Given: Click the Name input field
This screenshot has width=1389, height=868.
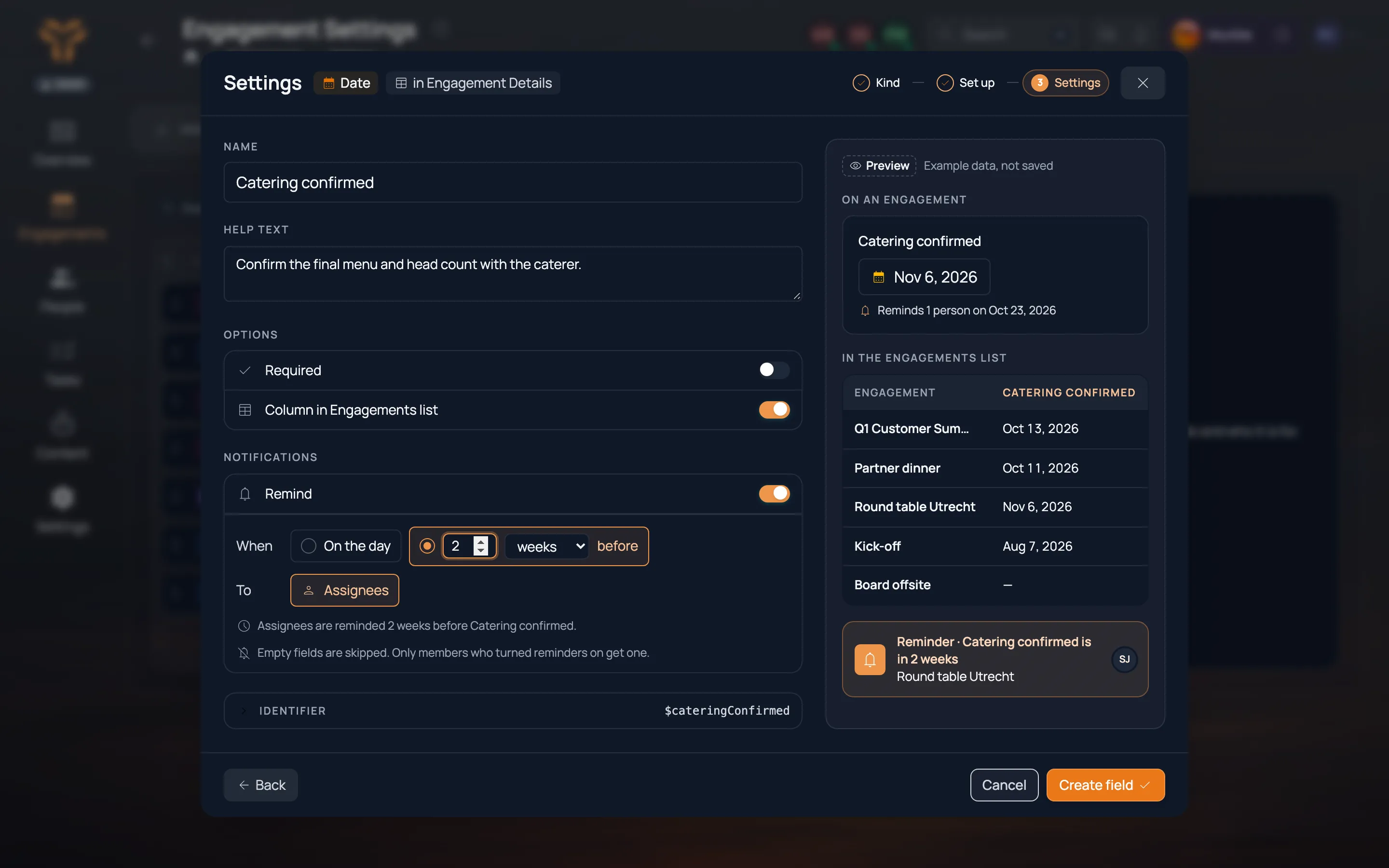Looking at the screenshot, I should pos(513,182).
